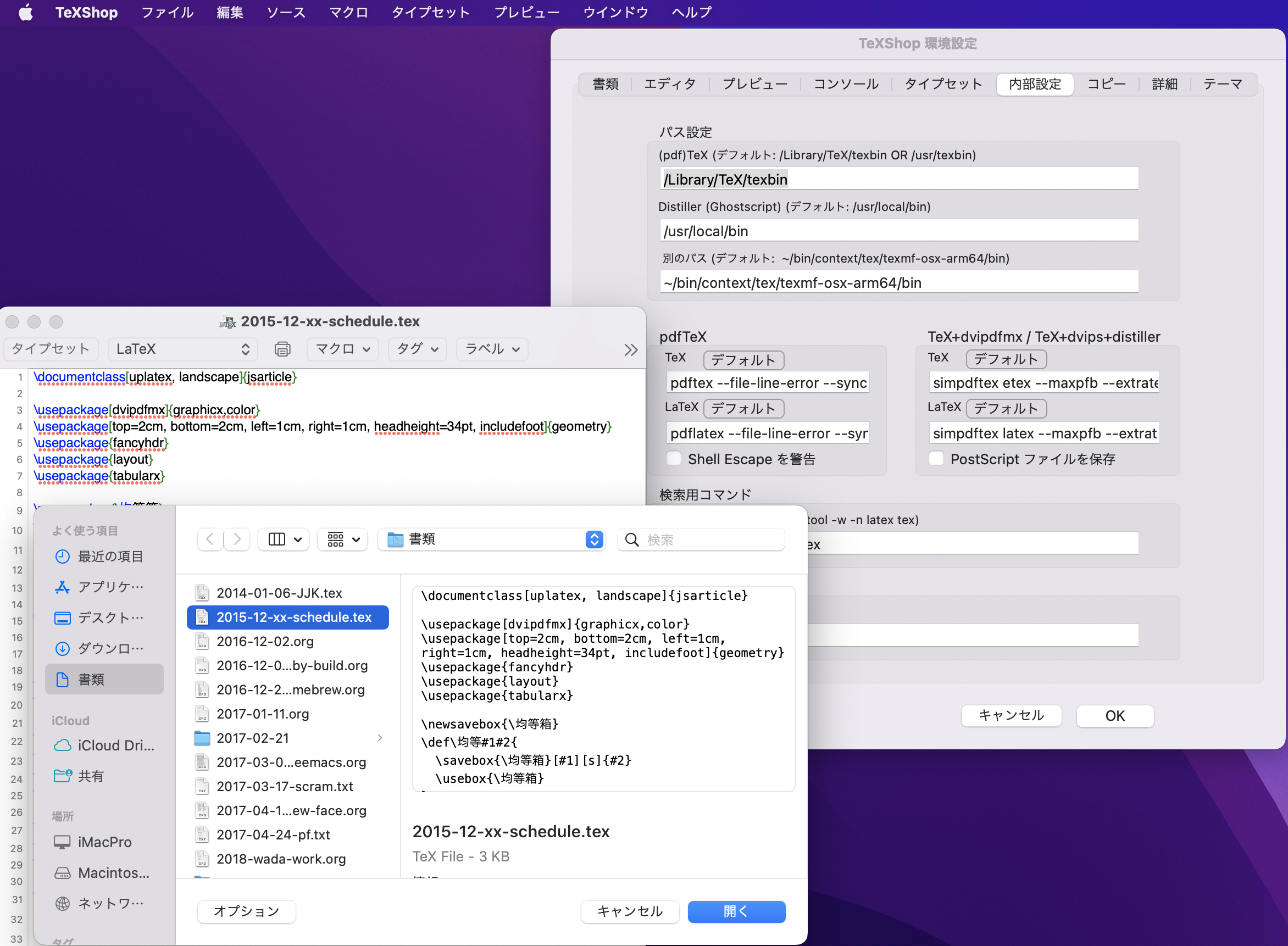Open Desktop (デスクト…) in sidebar
Image resolution: width=1288 pixels, height=946 pixels.
104,617
